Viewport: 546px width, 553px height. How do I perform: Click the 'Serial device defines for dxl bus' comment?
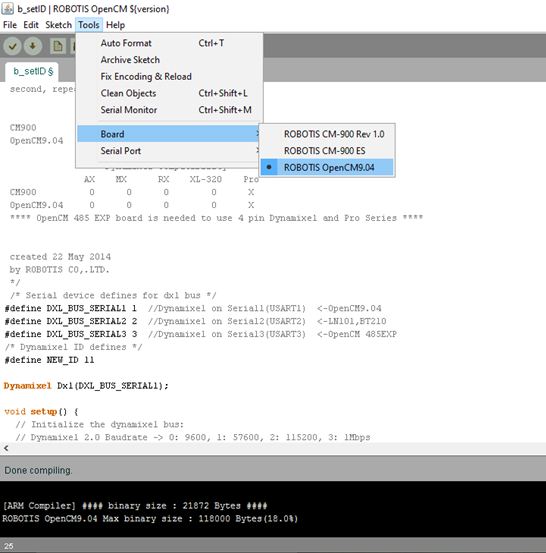[x=113, y=296]
